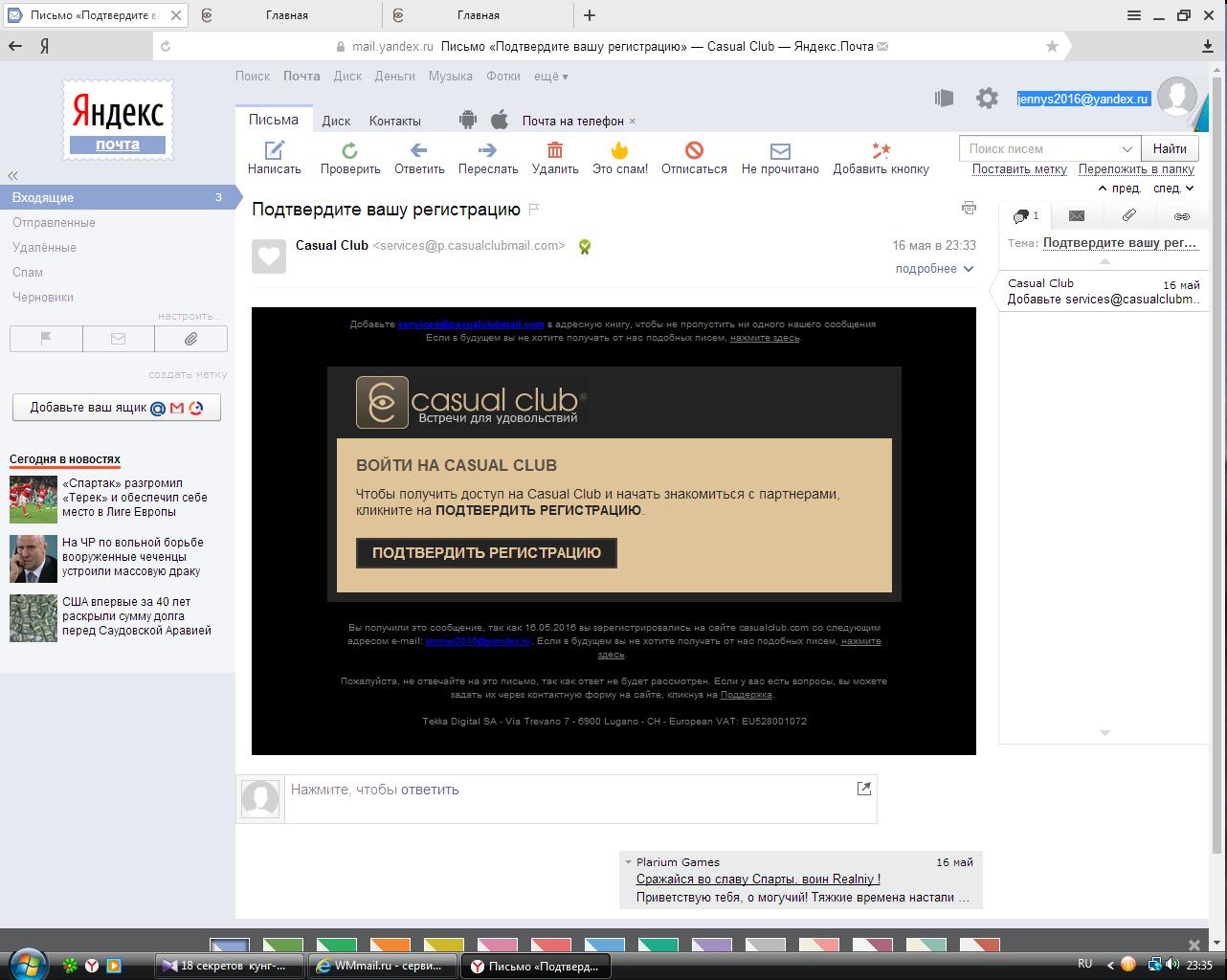Choose the lavender purple theme swatch

[x=711, y=946]
